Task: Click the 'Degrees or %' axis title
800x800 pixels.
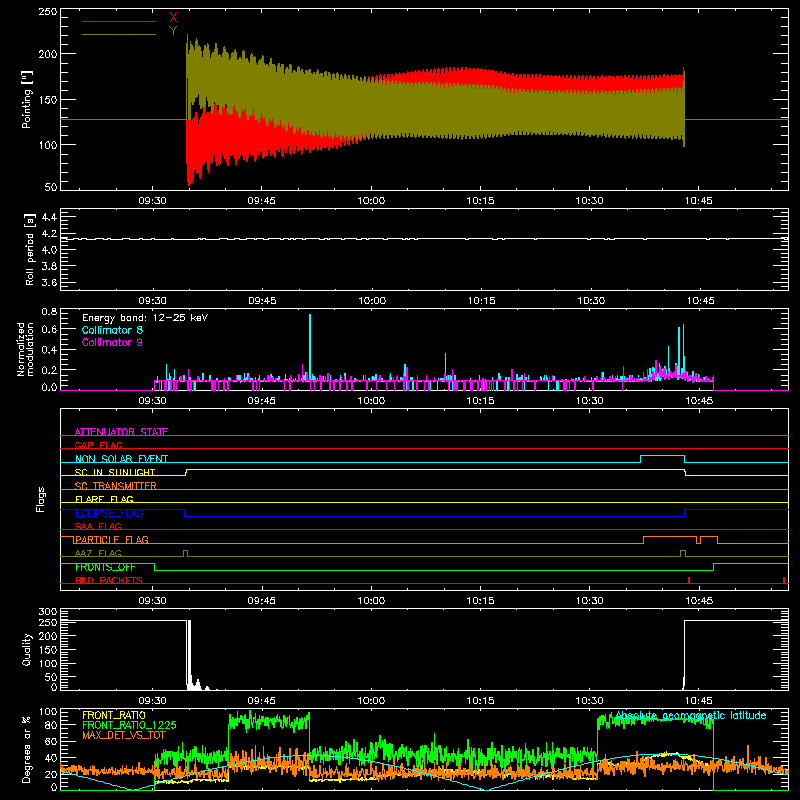Action: point(26,749)
